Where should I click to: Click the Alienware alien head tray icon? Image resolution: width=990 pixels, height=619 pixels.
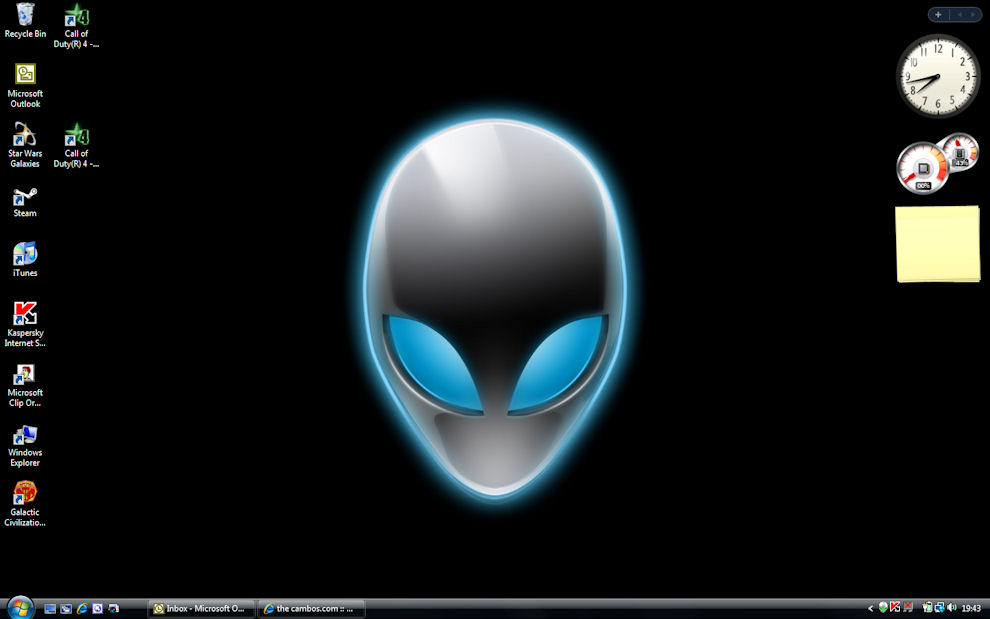(x=883, y=608)
